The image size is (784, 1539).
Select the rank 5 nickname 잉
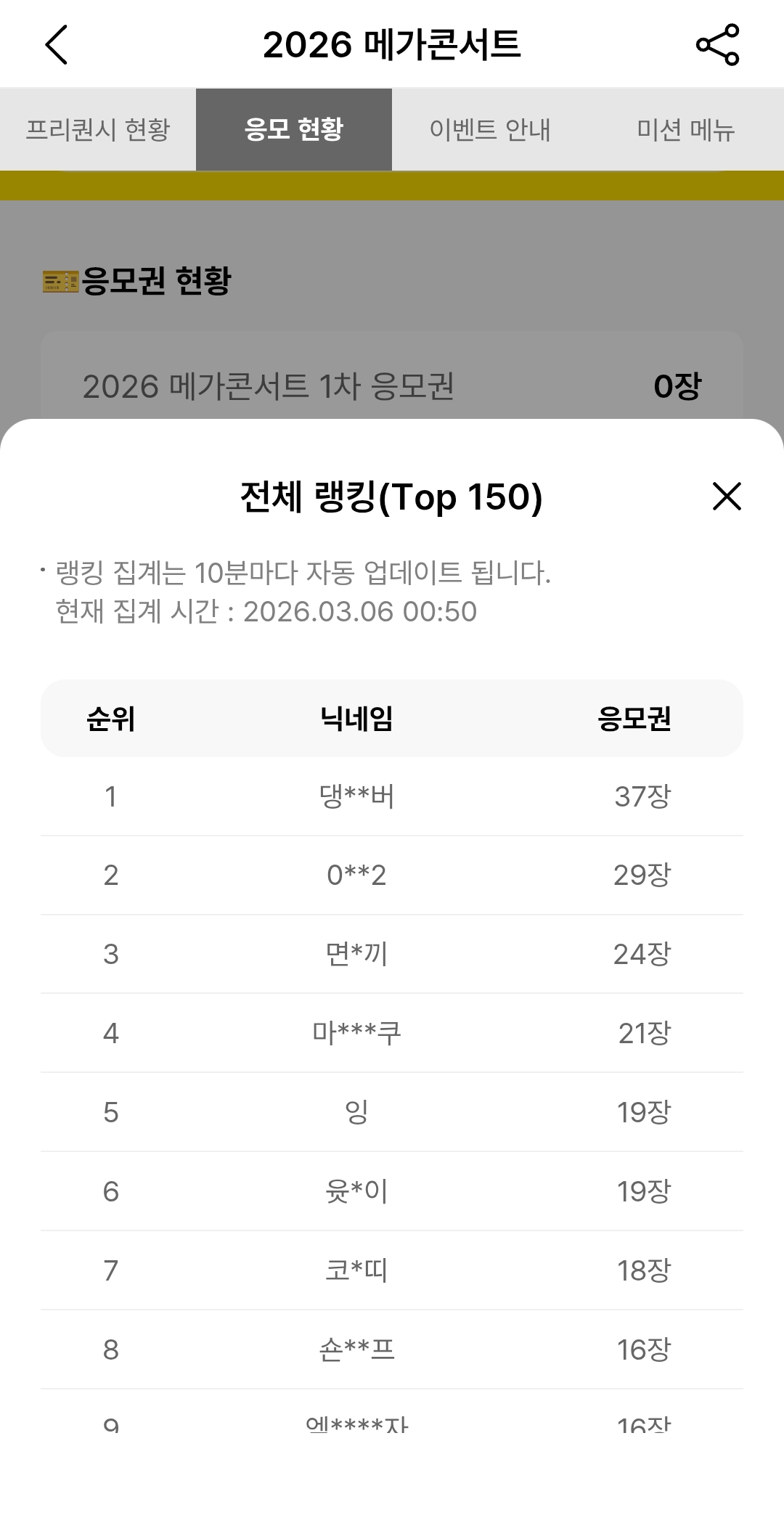(356, 1112)
